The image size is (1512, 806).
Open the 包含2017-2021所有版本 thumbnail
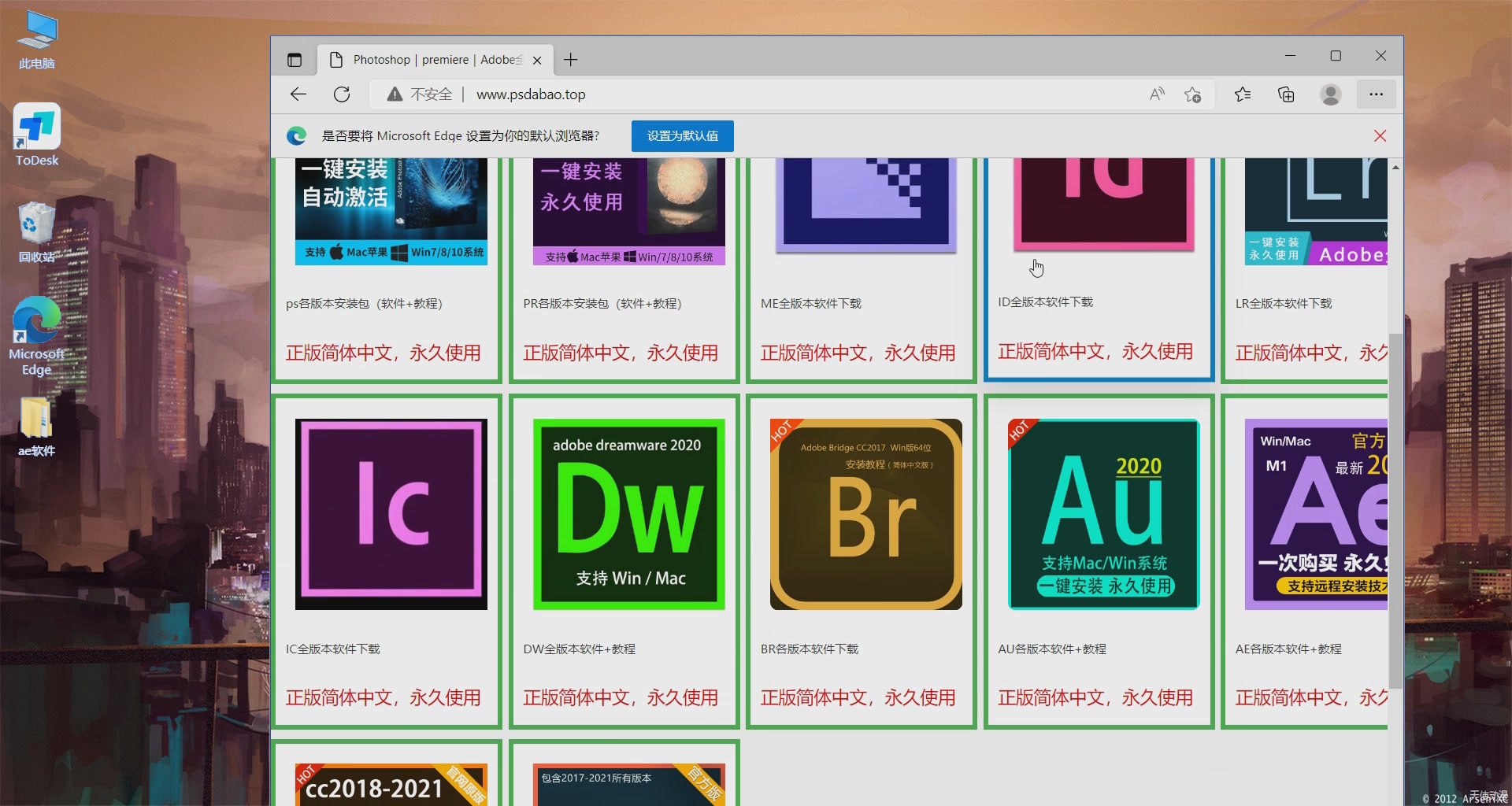[x=628, y=784]
